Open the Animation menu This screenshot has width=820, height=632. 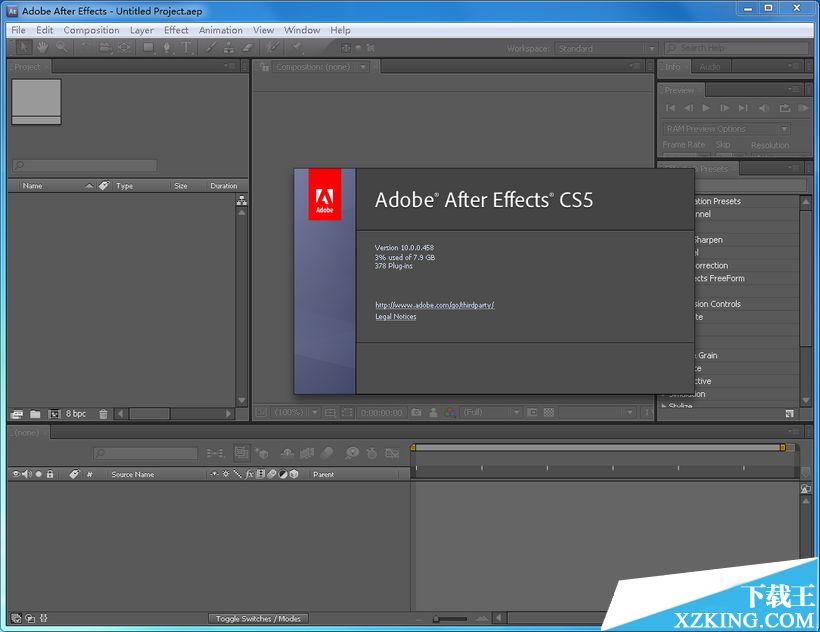tap(221, 30)
